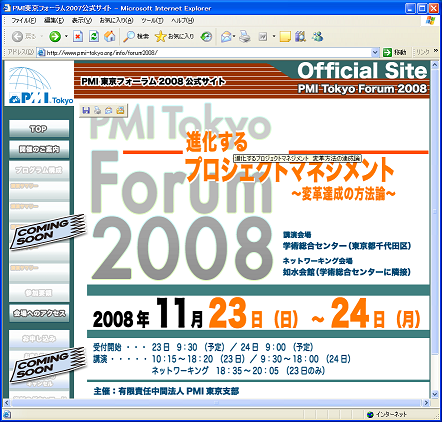This screenshot has width=442, height=422.
Task: Click the horizontal scrollbar right arrow
Action: click(x=426, y=403)
